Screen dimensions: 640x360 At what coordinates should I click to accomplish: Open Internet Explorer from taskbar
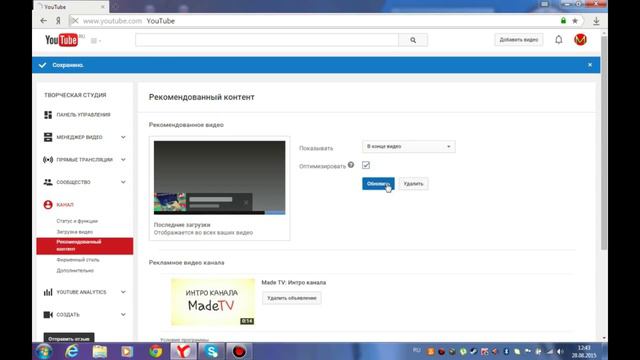pos(72,351)
